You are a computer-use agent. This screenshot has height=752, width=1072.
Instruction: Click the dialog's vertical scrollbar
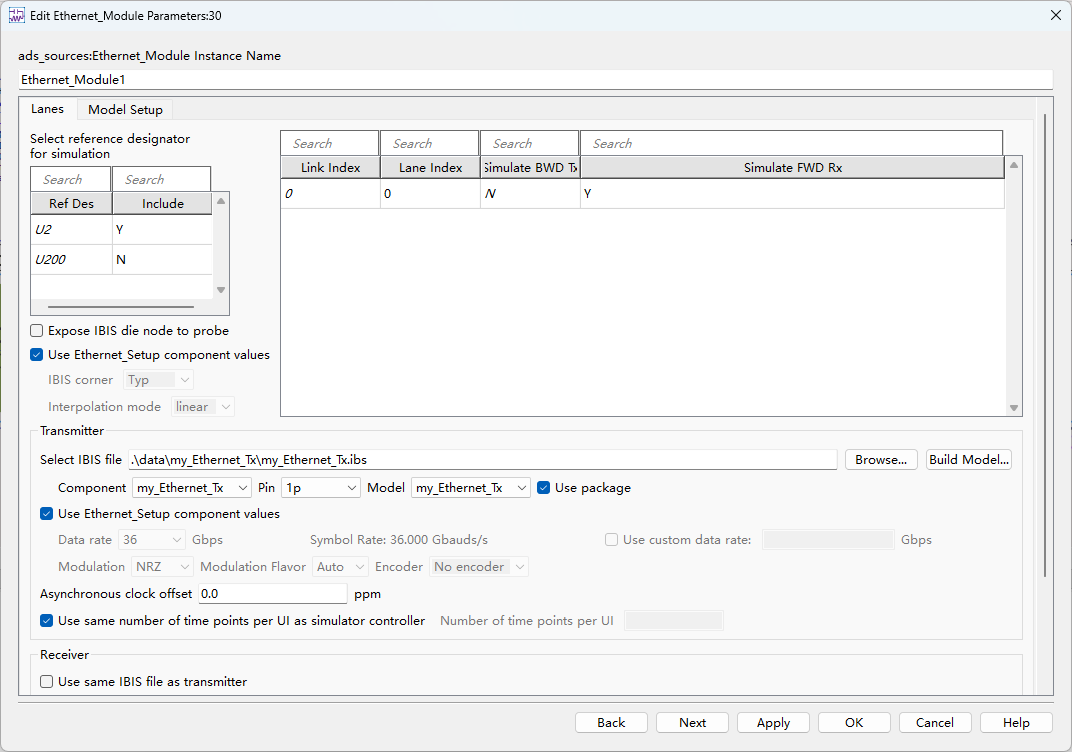(x=1045, y=345)
